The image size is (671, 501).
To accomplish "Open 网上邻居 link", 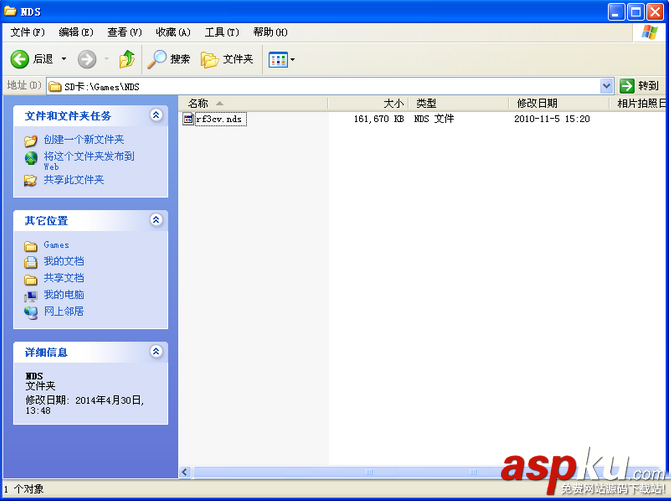I will coord(64,311).
